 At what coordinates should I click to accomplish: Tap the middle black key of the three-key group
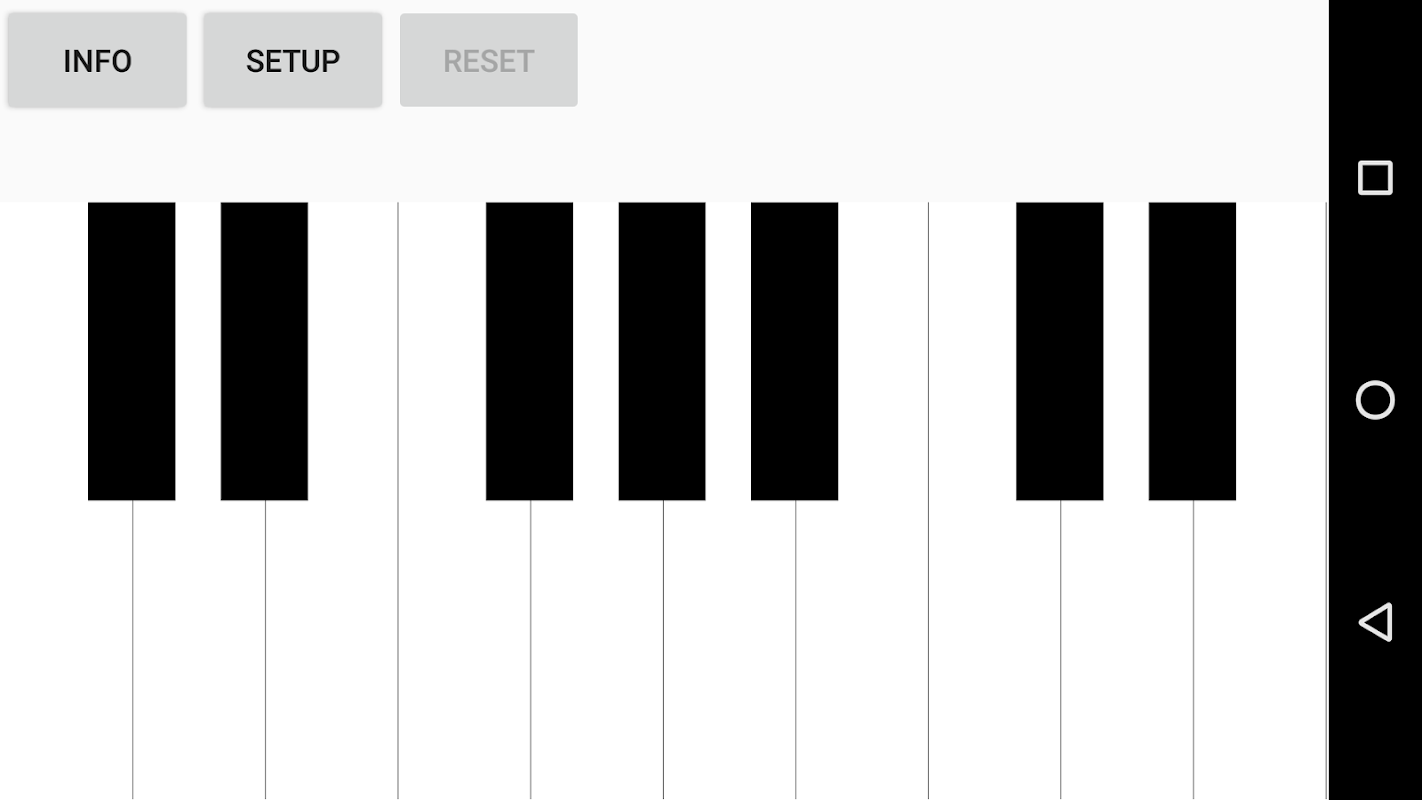coord(662,350)
